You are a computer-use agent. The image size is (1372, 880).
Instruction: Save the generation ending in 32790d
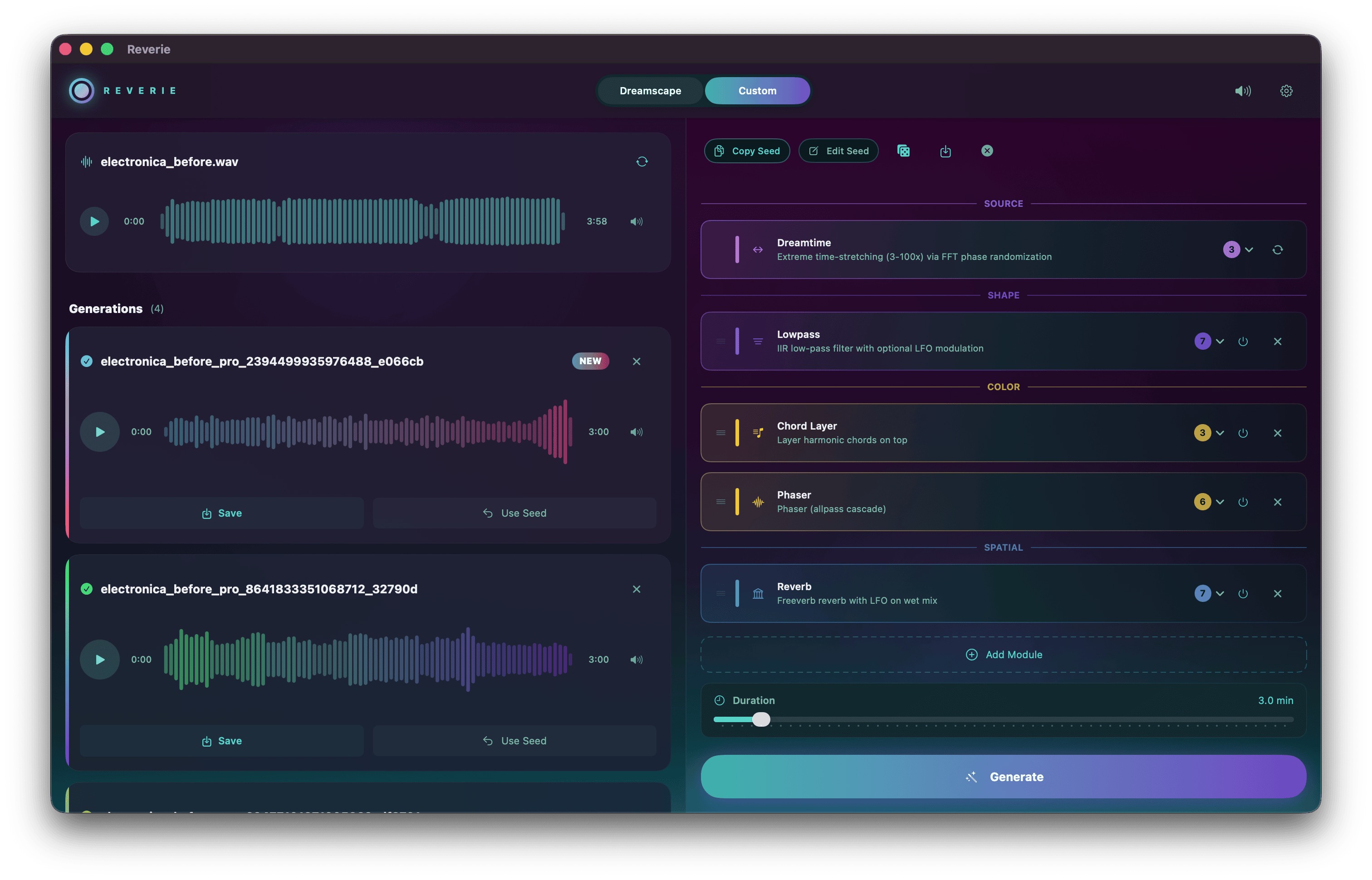[222, 741]
